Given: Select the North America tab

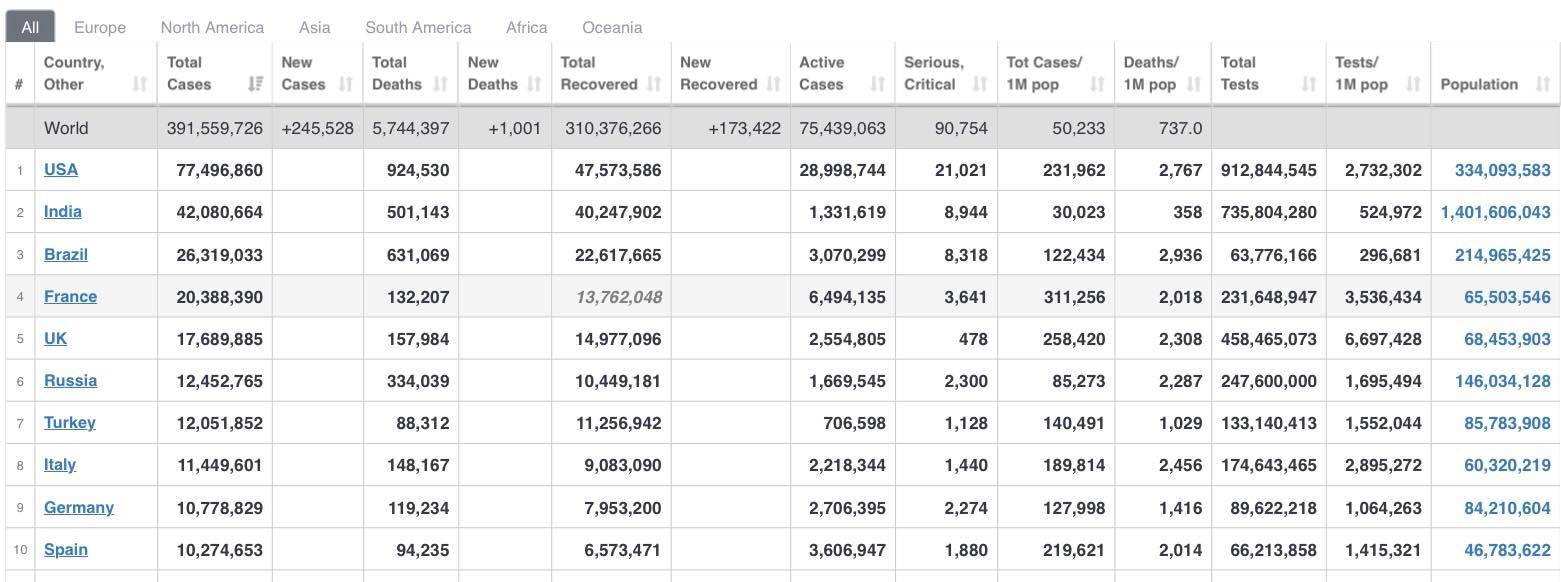Looking at the screenshot, I should [212, 27].
